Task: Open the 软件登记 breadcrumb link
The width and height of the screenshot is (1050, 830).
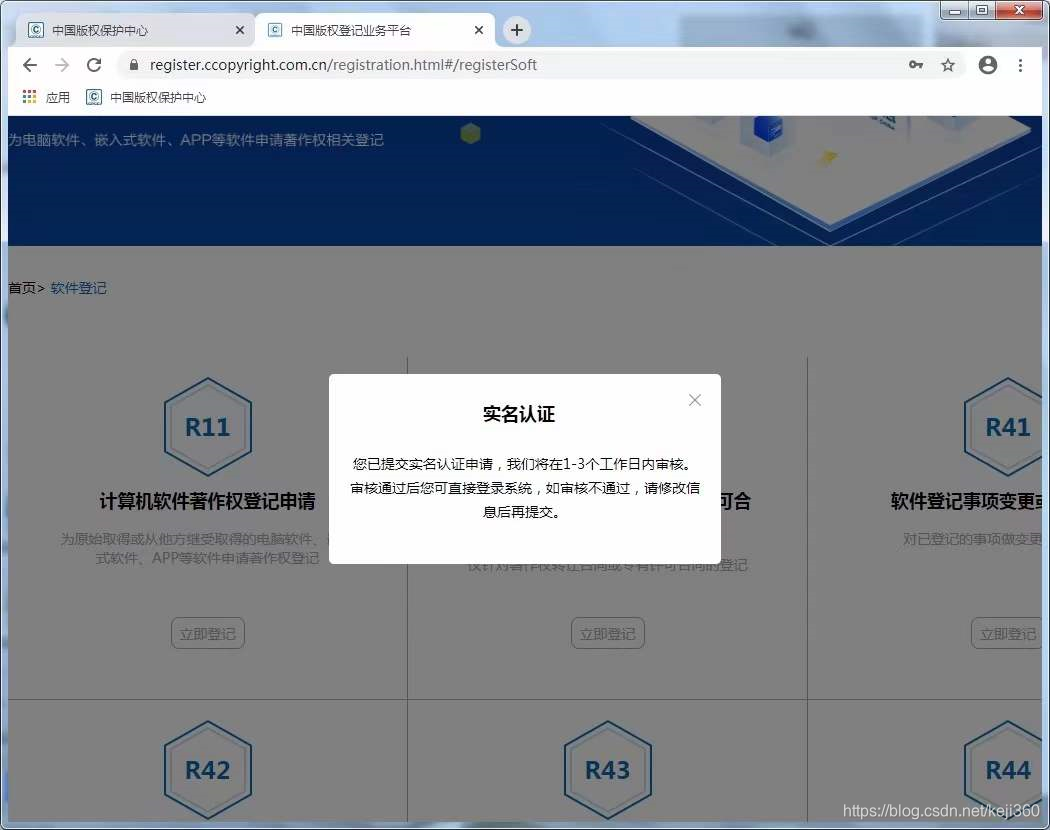Action: (x=78, y=287)
